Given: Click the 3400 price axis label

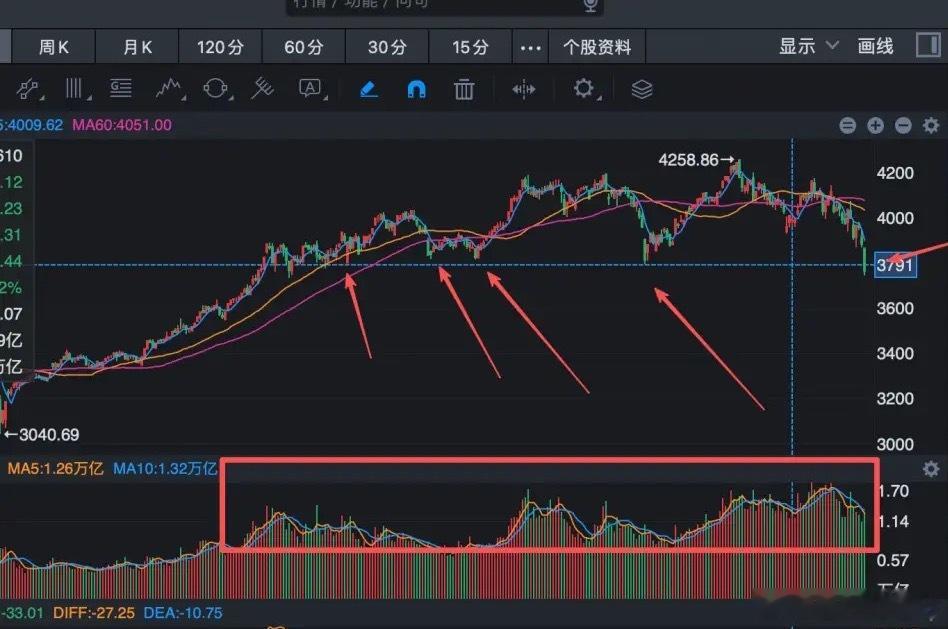Looking at the screenshot, I should 895,353.
